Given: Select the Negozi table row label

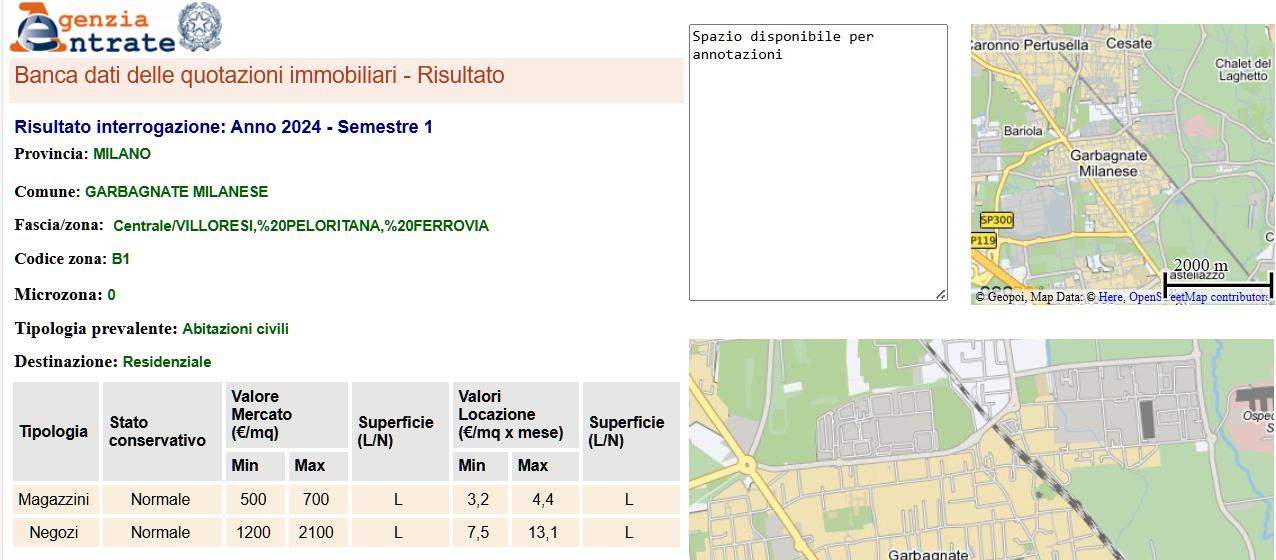Looking at the screenshot, I should [x=54, y=532].
